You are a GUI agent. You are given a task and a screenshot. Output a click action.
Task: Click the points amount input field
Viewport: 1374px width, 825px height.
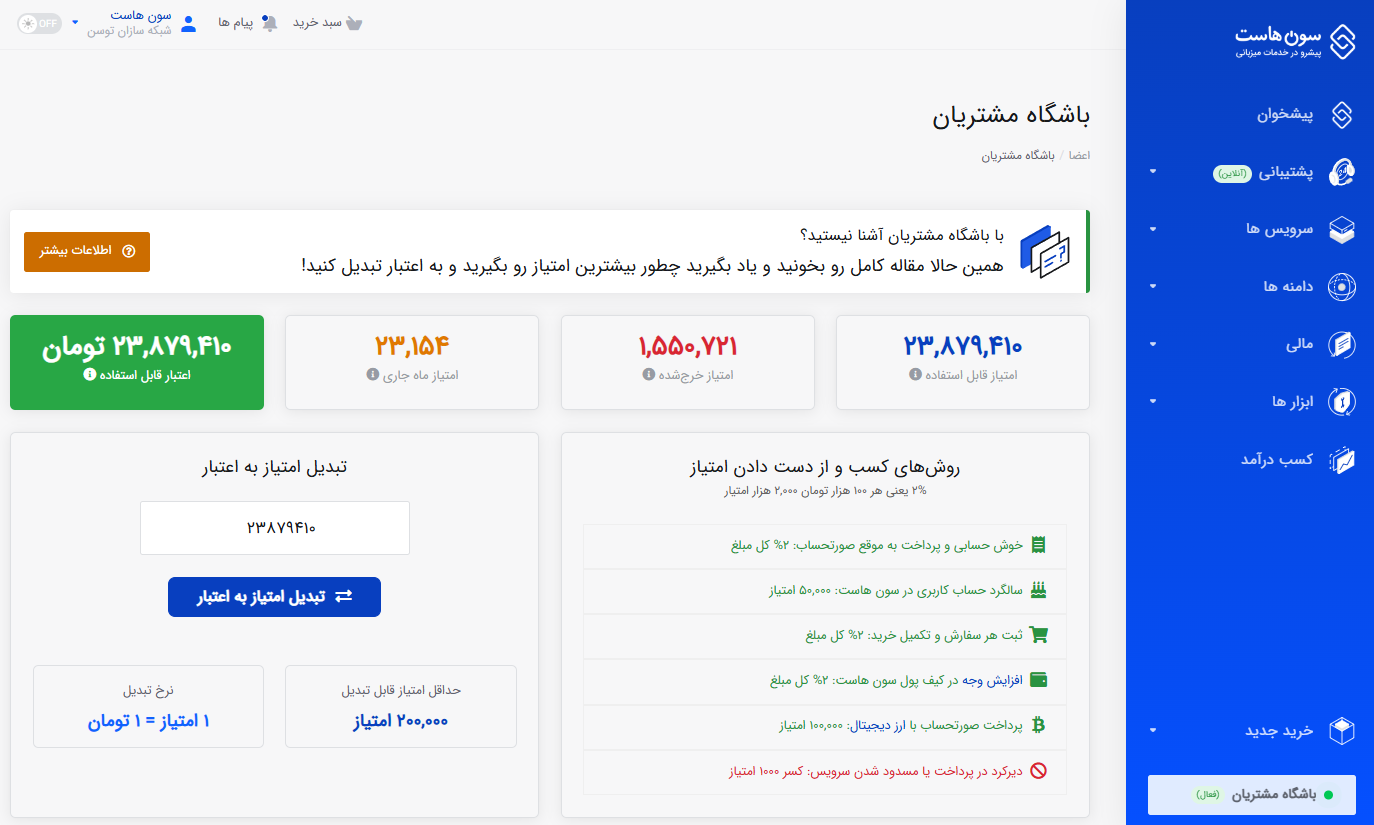click(x=275, y=528)
